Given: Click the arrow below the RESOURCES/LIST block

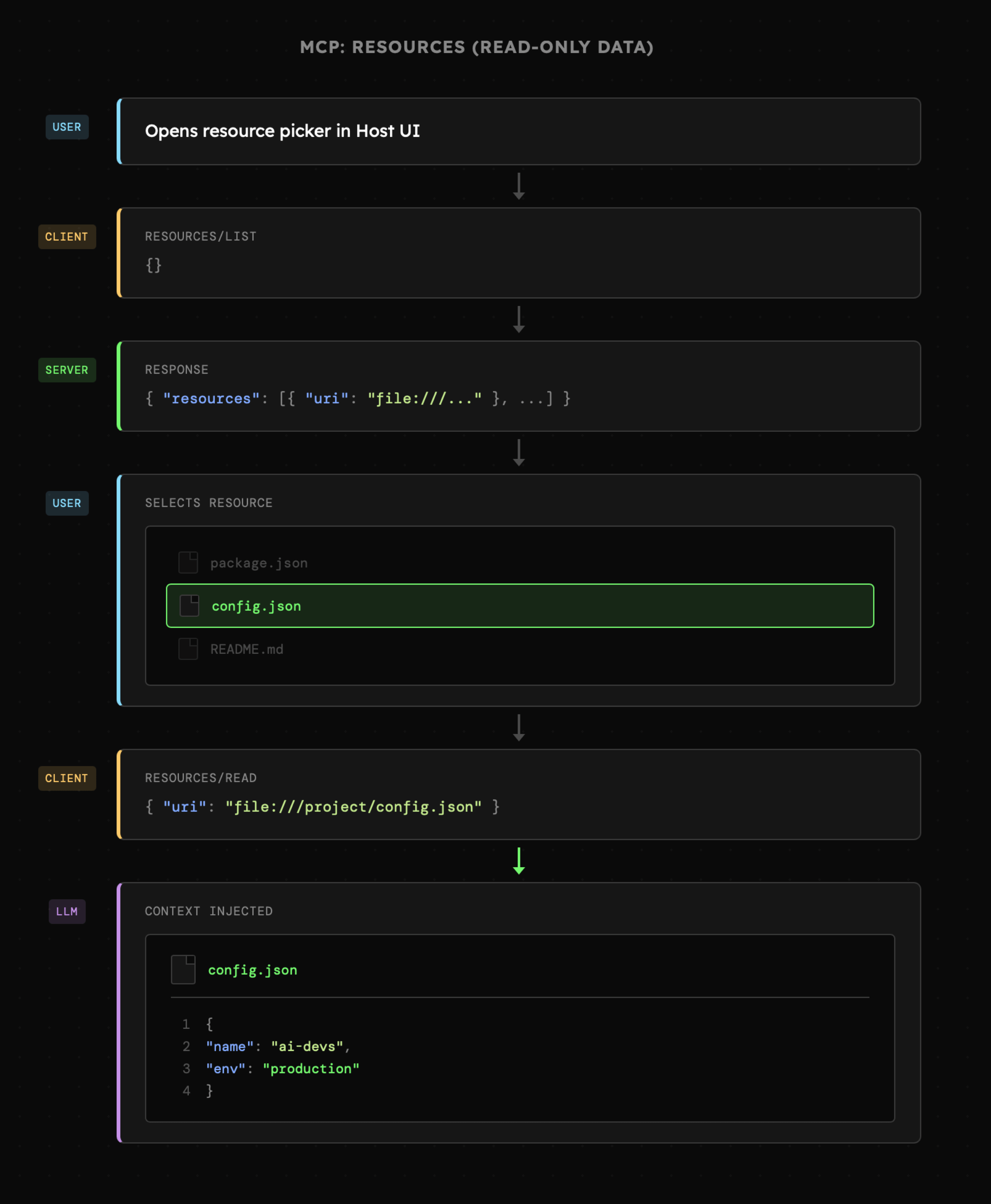Looking at the screenshot, I should tap(519, 319).
